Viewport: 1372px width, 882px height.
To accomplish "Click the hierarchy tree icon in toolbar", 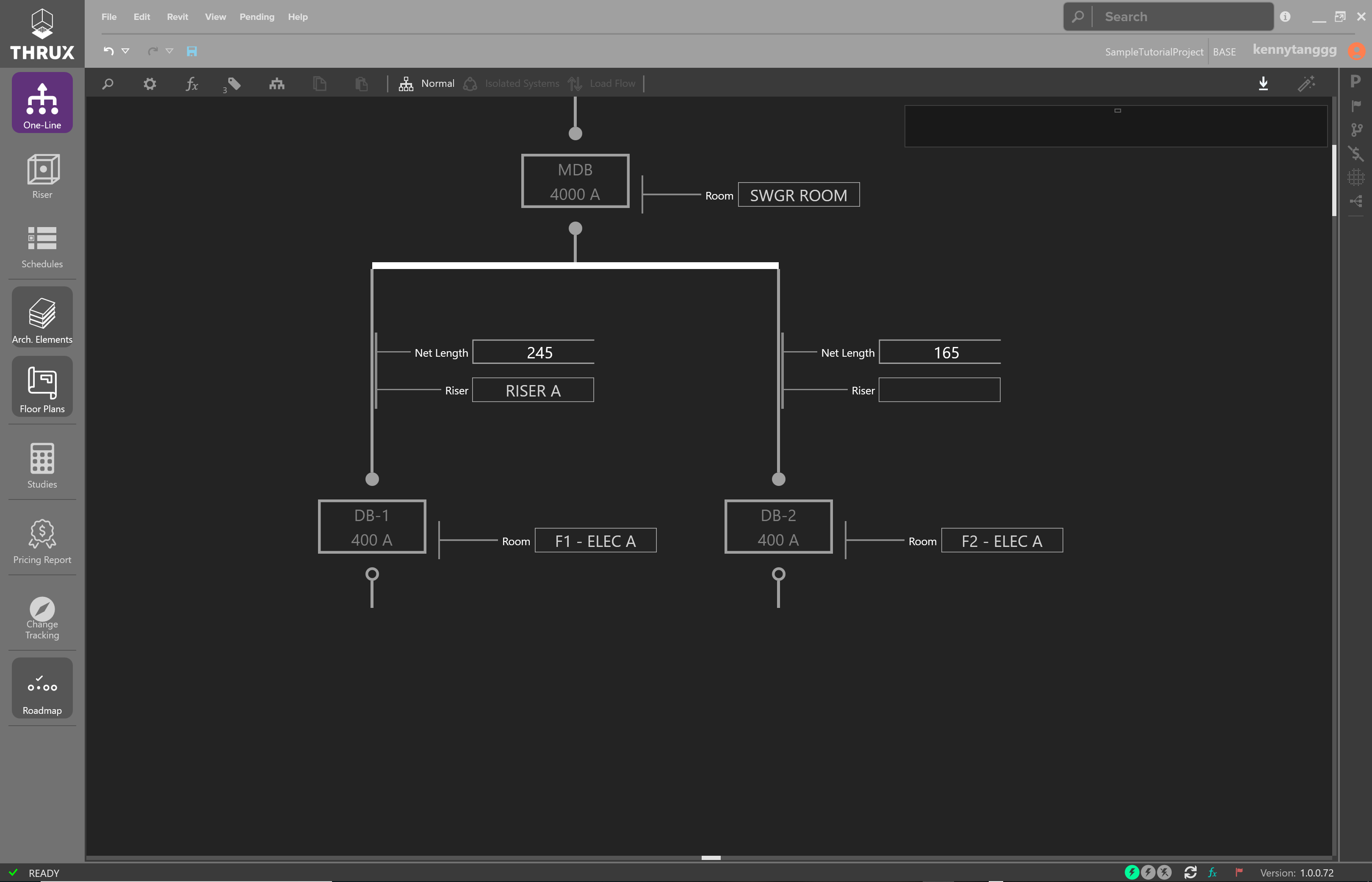I will click(x=277, y=83).
